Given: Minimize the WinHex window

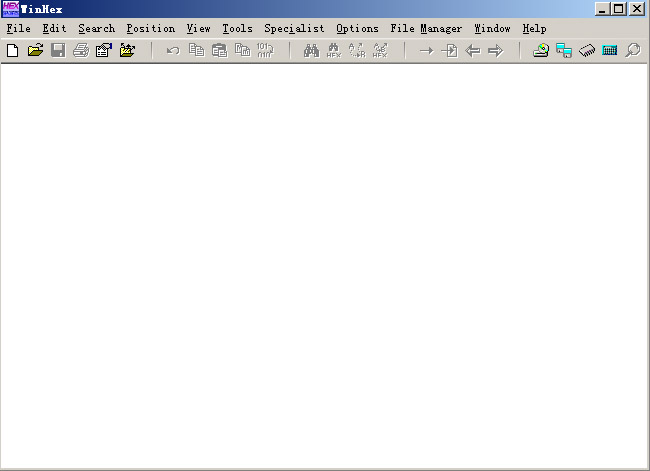Looking at the screenshot, I should 602,9.
